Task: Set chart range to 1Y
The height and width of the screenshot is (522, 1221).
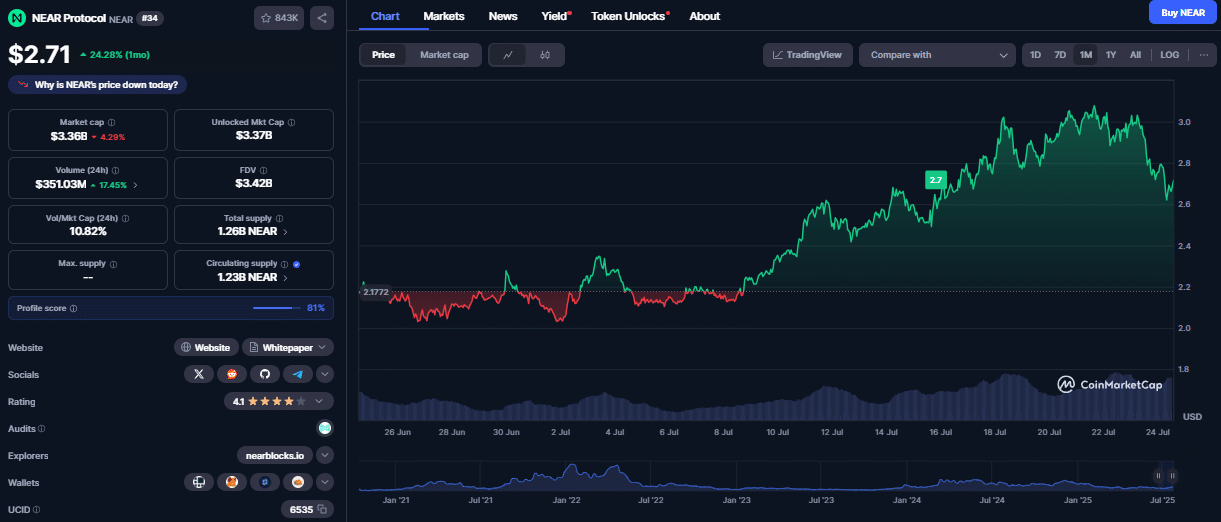Action: tap(1110, 55)
